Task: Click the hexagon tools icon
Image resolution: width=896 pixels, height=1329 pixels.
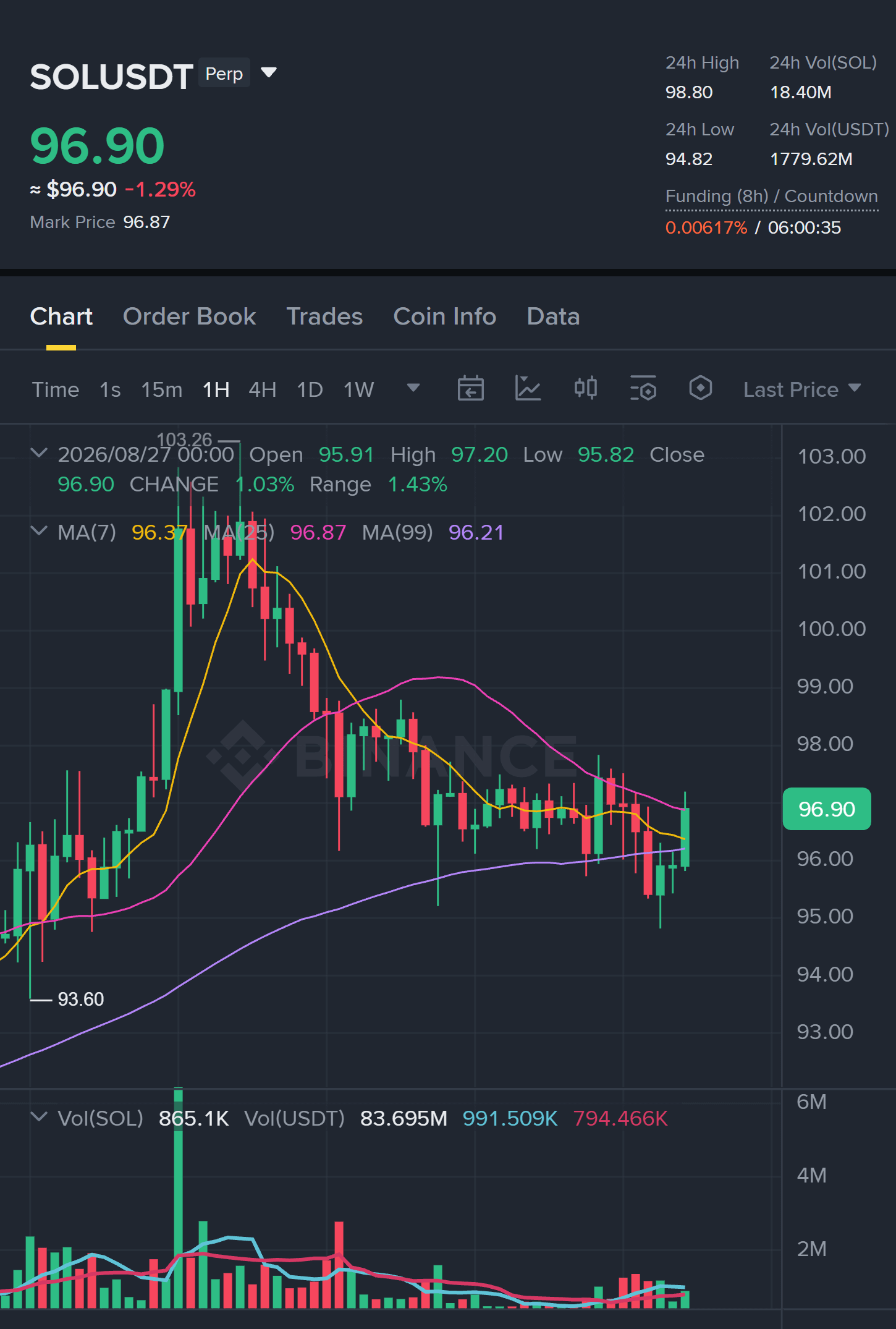Action: (x=701, y=388)
